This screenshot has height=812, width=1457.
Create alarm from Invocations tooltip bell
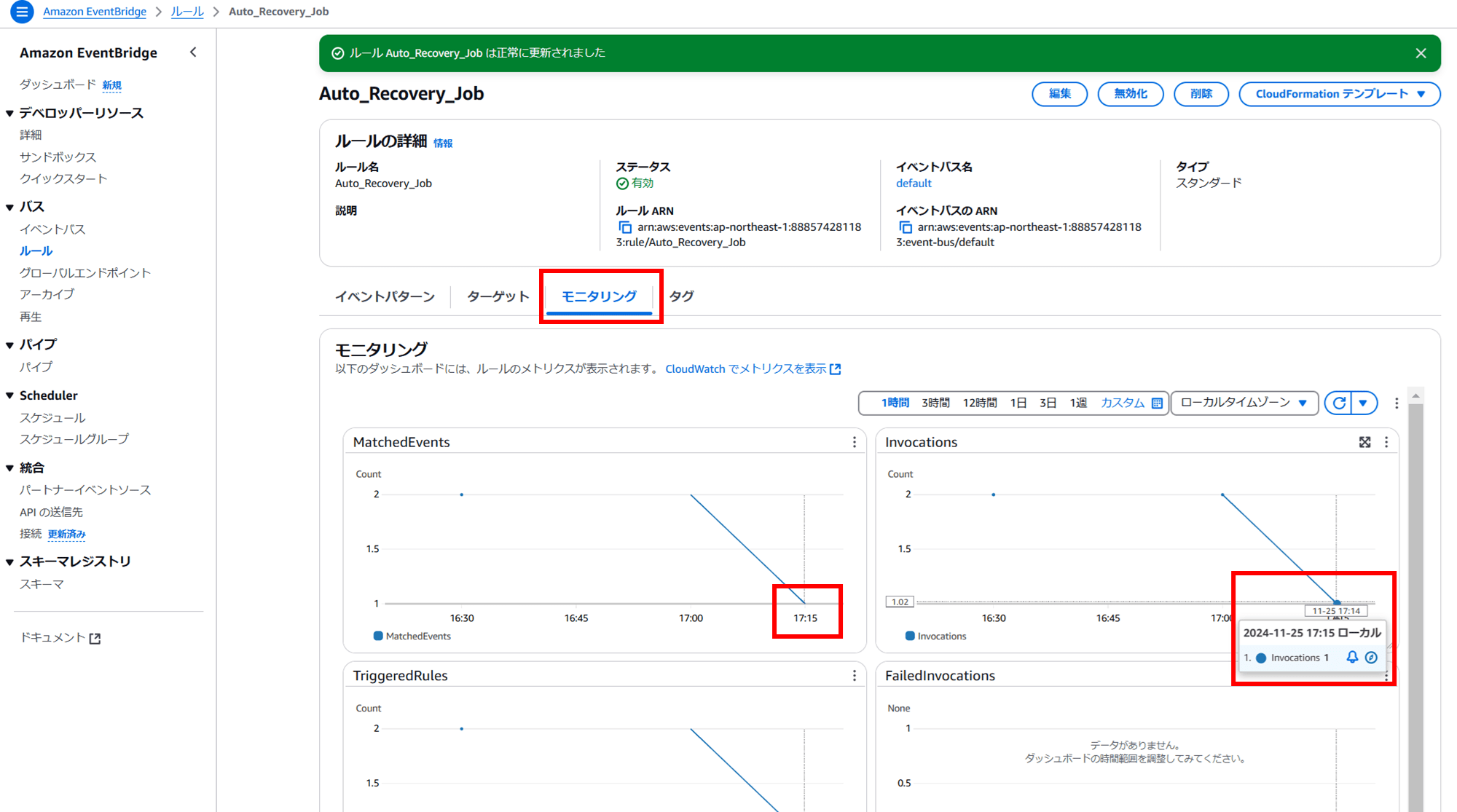pyautogui.click(x=1352, y=657)
